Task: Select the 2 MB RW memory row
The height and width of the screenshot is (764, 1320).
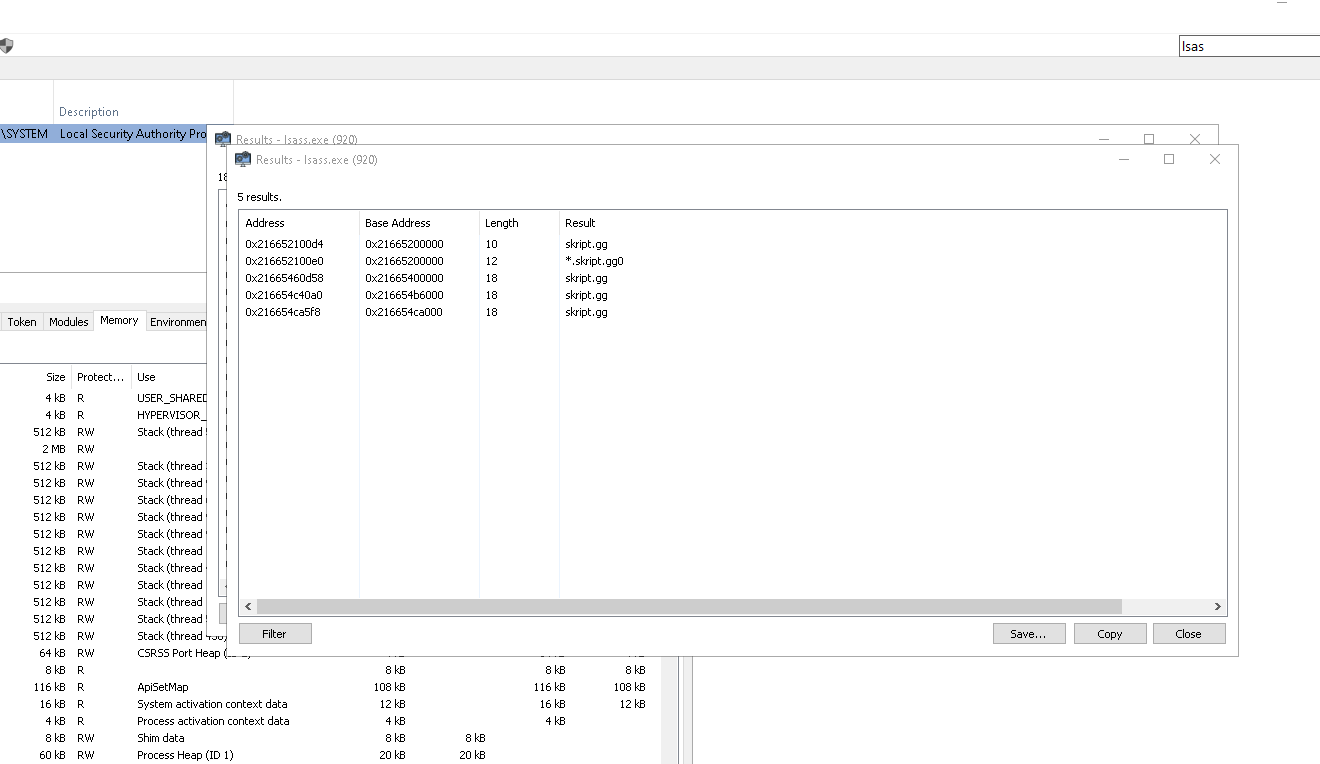Action: point(104,449)
